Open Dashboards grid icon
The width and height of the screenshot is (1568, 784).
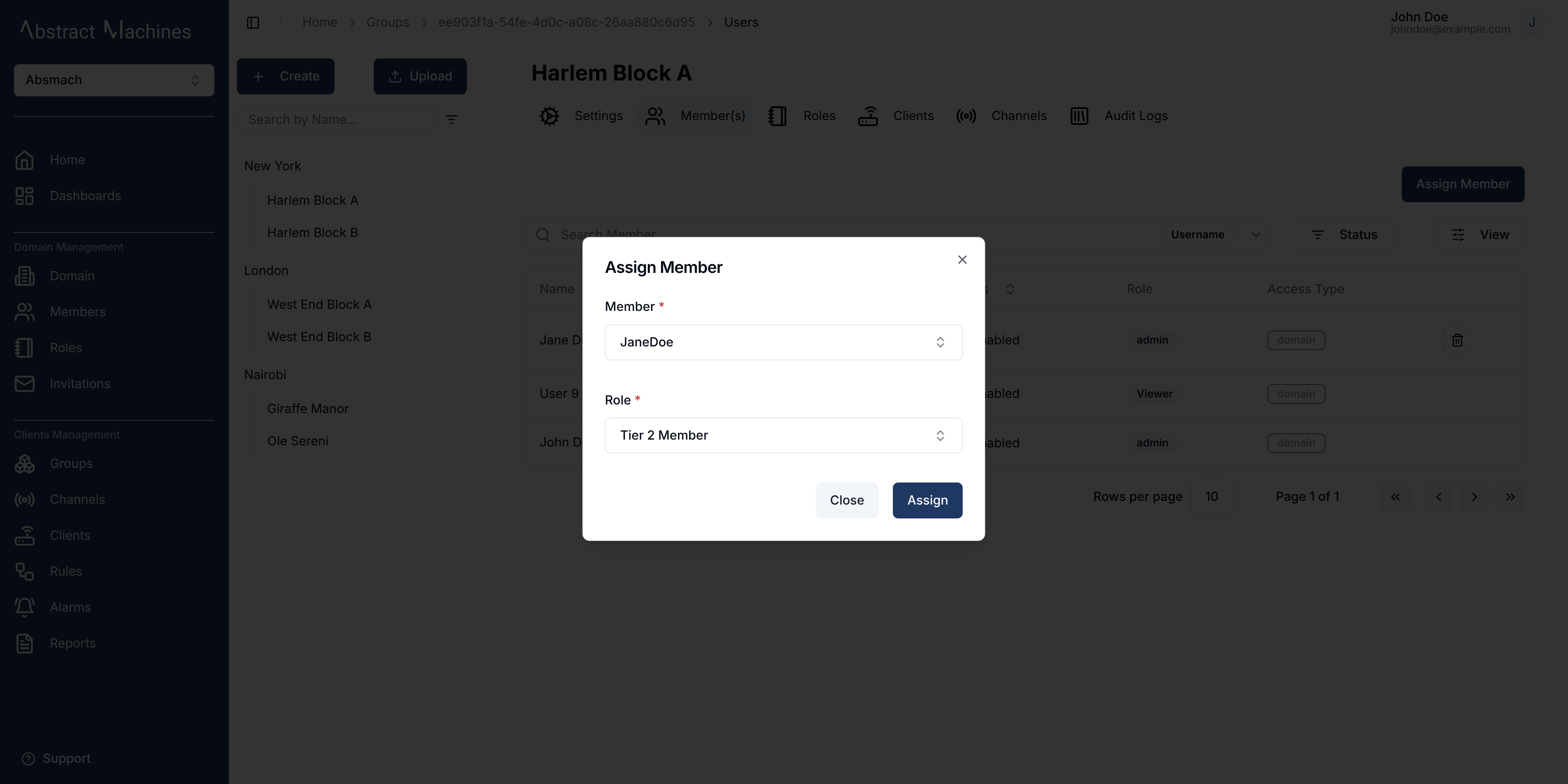pyautogui.click(x=25, y=196)
